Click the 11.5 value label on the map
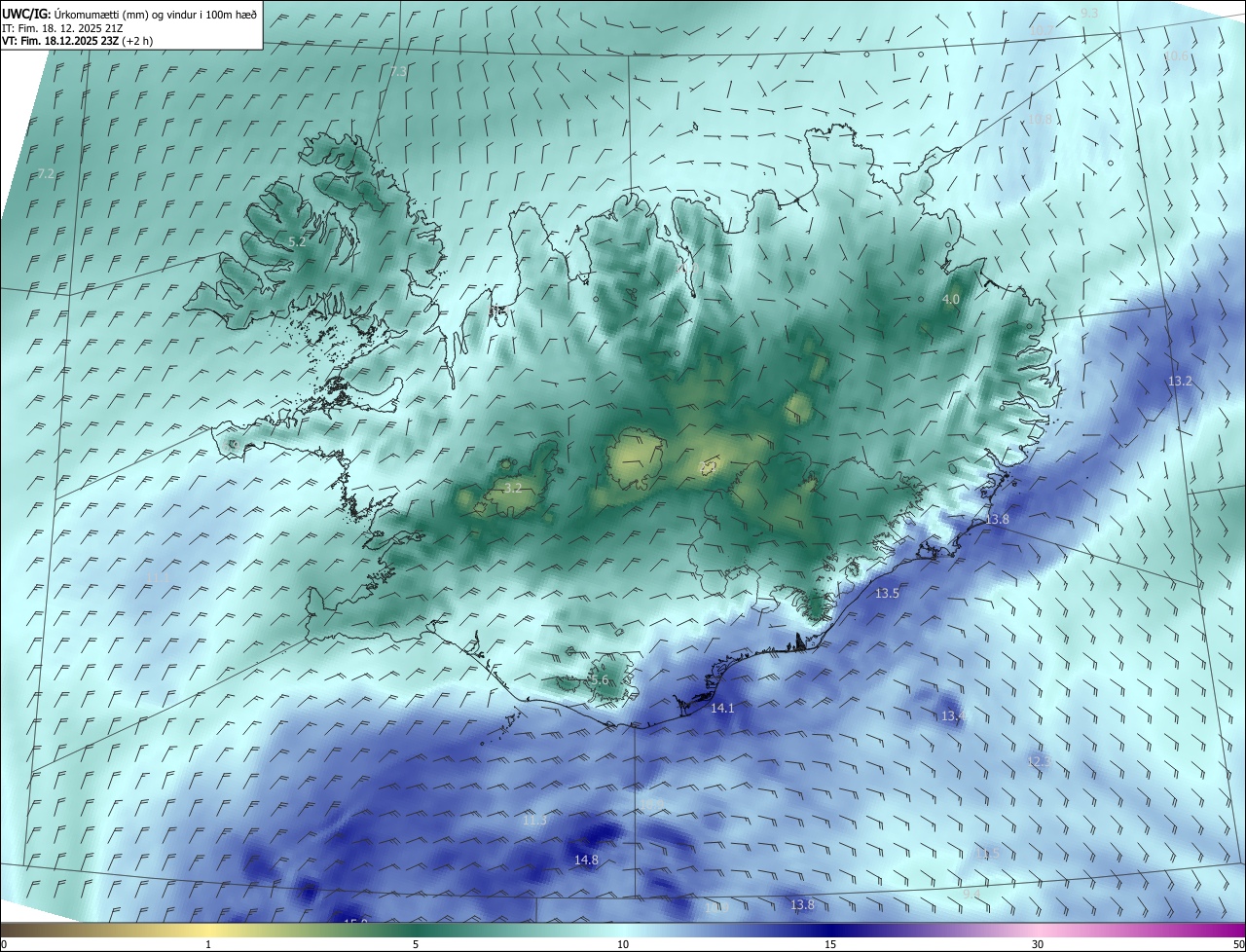The height and width of the screenshot is (952, 1246). (x=988, y=854)
